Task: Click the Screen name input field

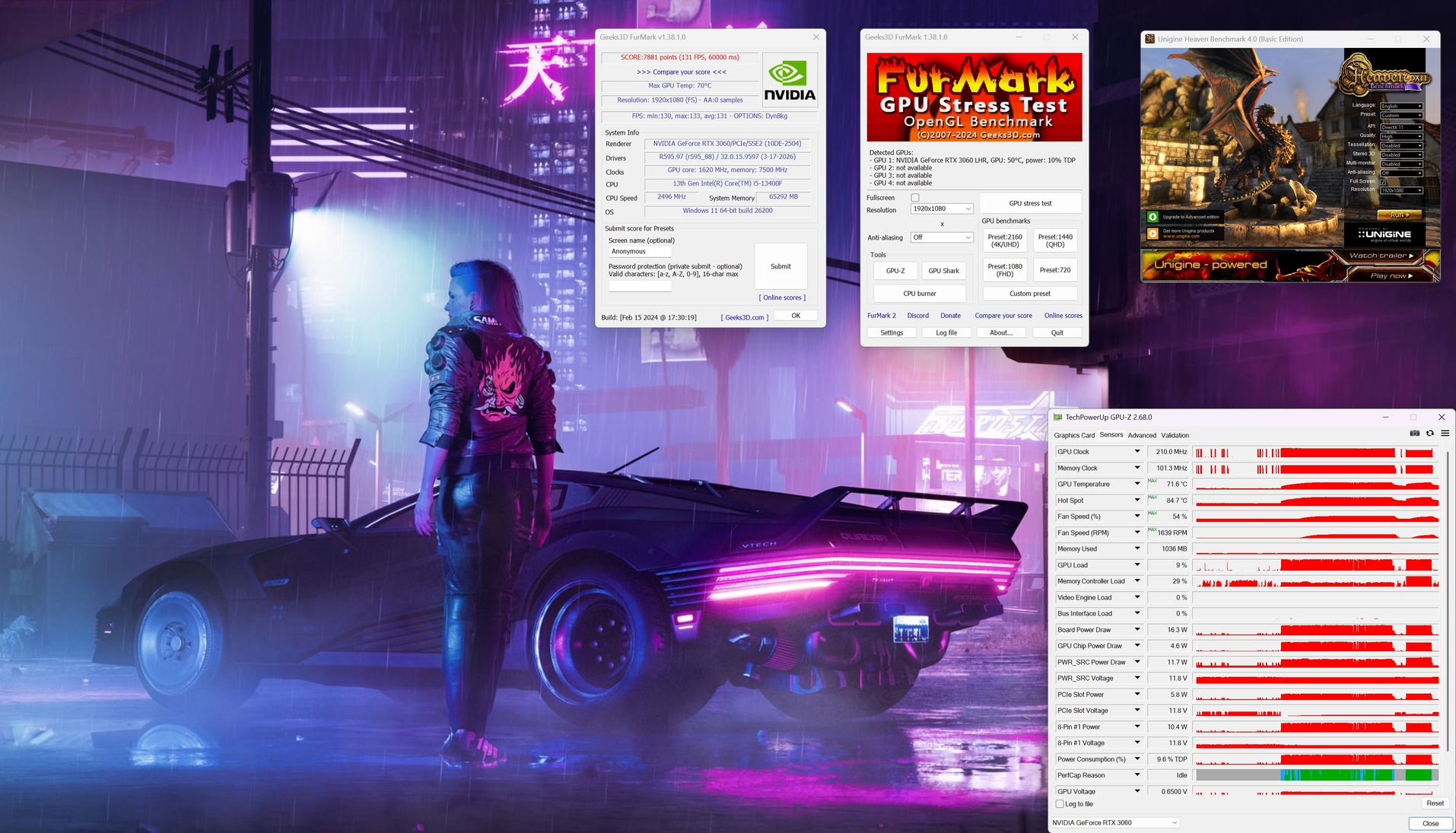Action: point(640,251)
